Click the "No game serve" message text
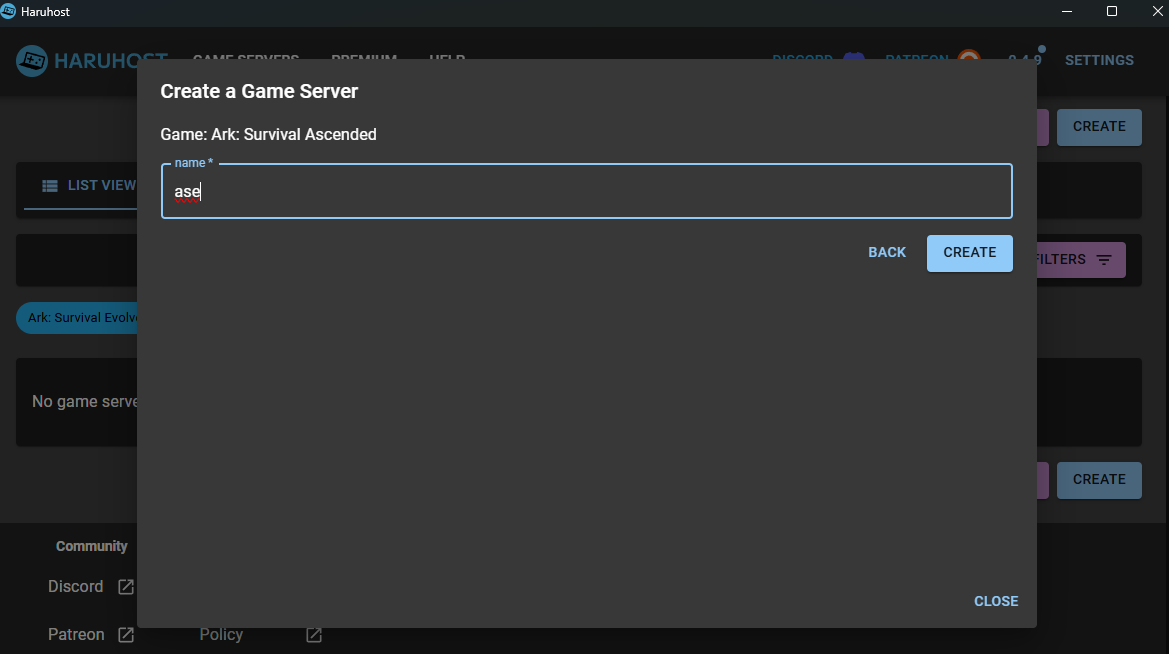 [x=84, y=402]
